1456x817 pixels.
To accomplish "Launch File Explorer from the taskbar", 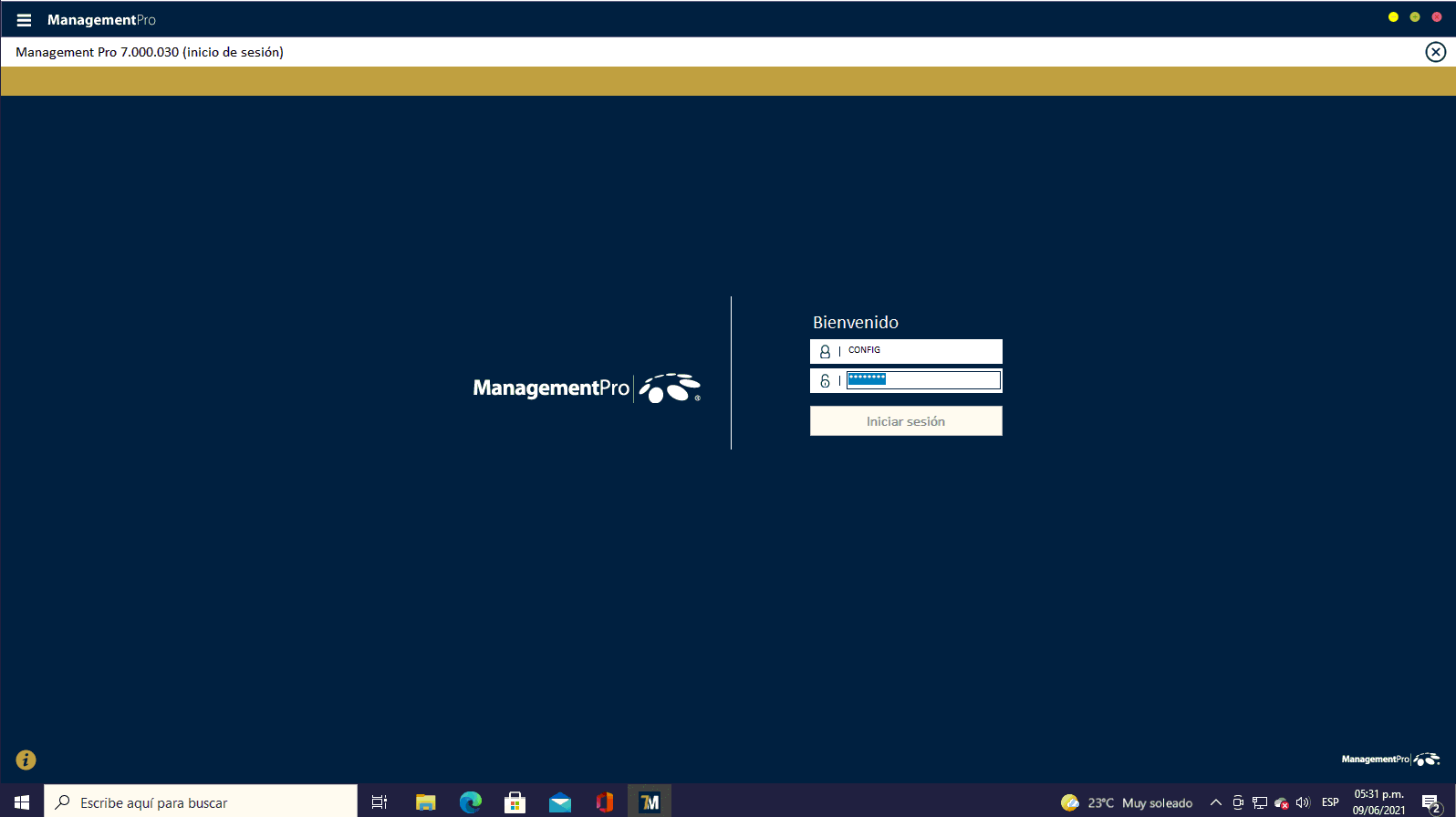I will click(425, 802).
